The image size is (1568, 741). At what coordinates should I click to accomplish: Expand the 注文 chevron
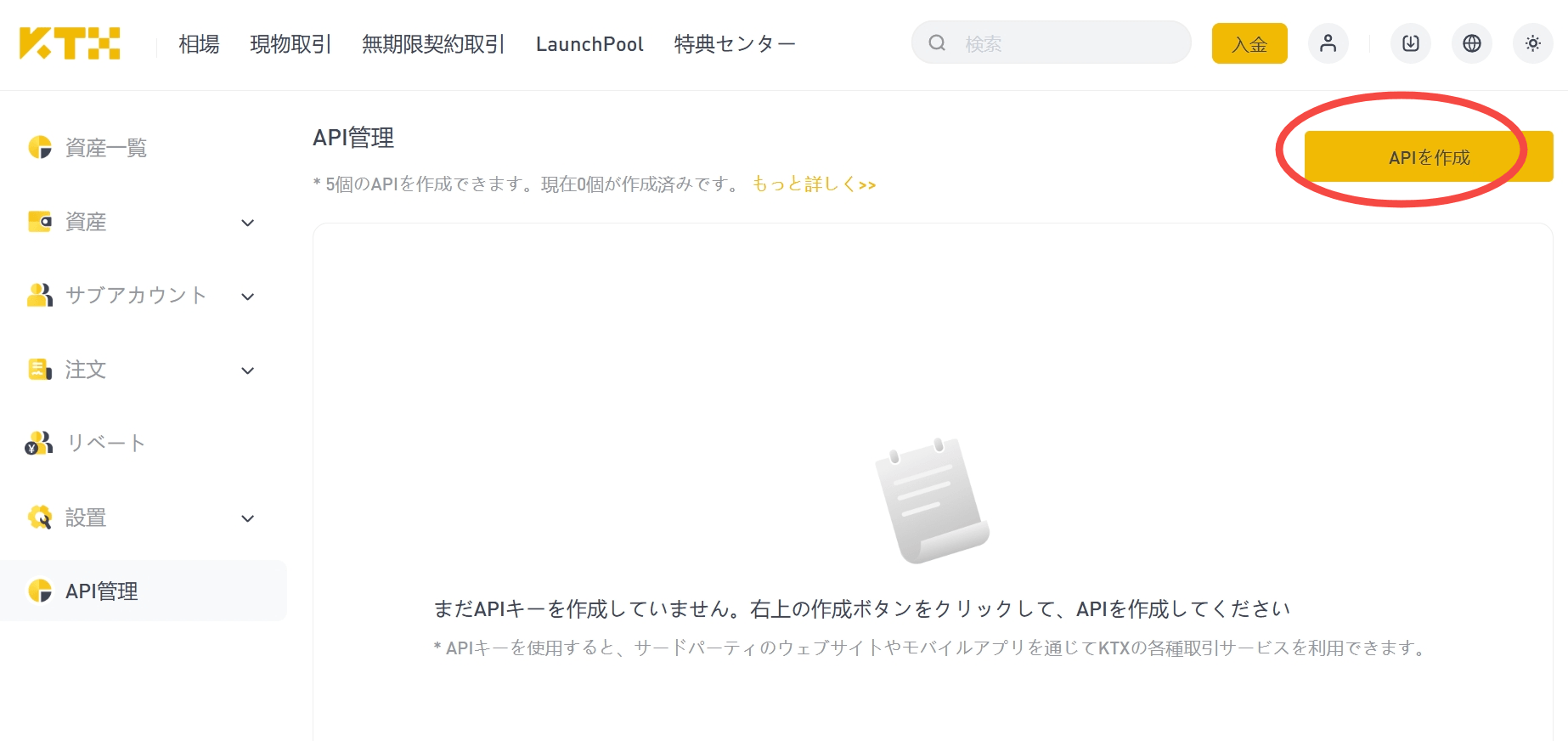click(x=248, y=370)
